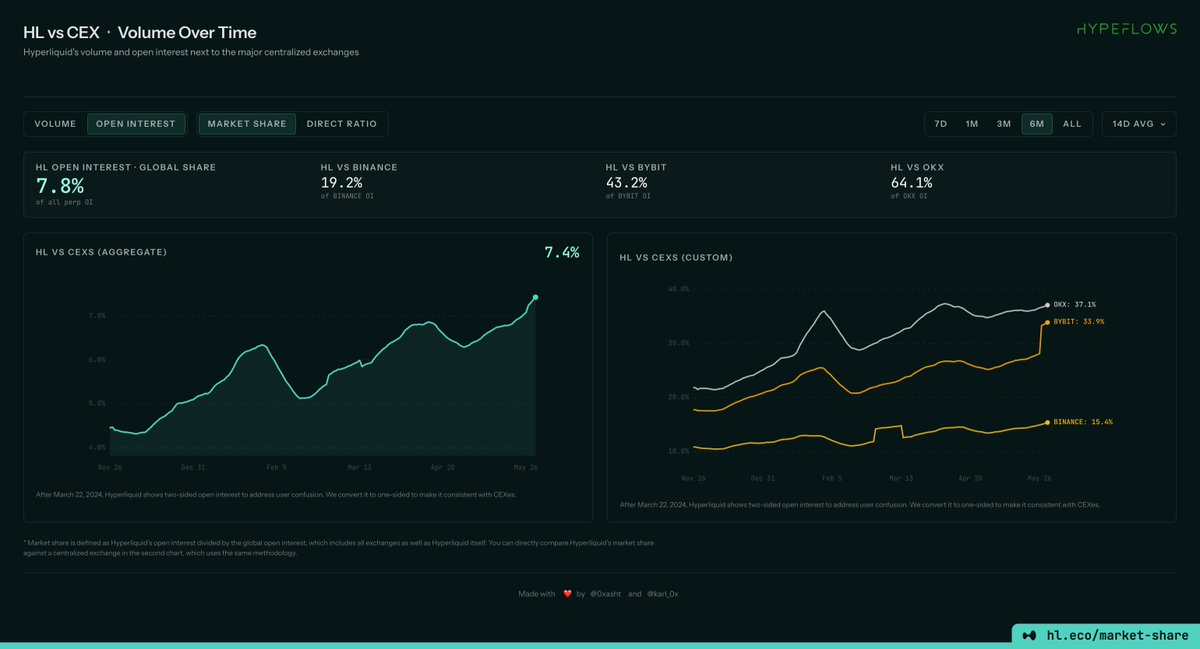Screen dimensions: 1200x649
Task: Click the Binance line endpoint marker
Action: click(1047, 422)
